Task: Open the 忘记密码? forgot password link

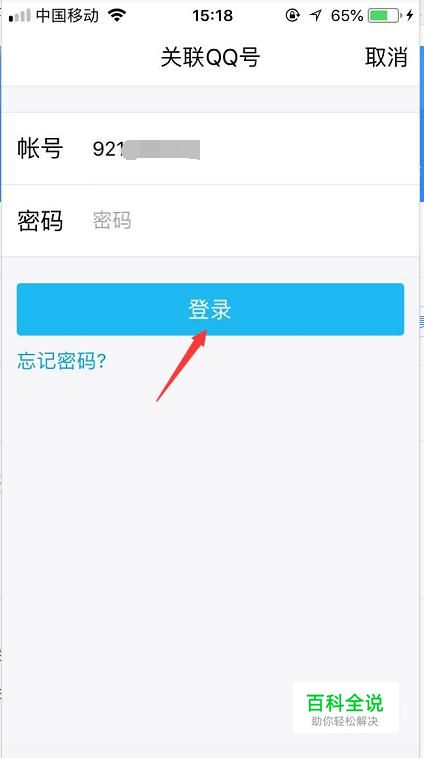Action: pyautogui.click(x=62, y=361)
